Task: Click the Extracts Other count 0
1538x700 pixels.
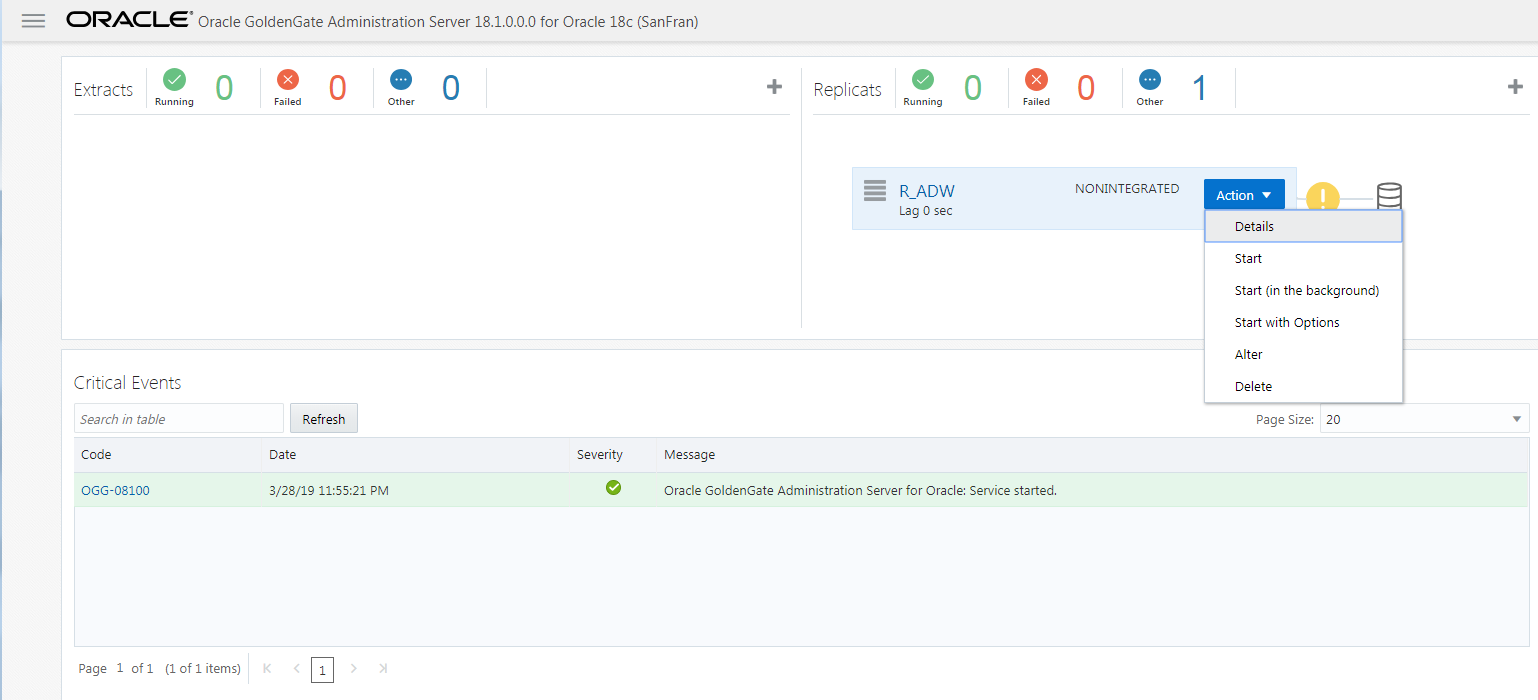Action: click(451, 88)
